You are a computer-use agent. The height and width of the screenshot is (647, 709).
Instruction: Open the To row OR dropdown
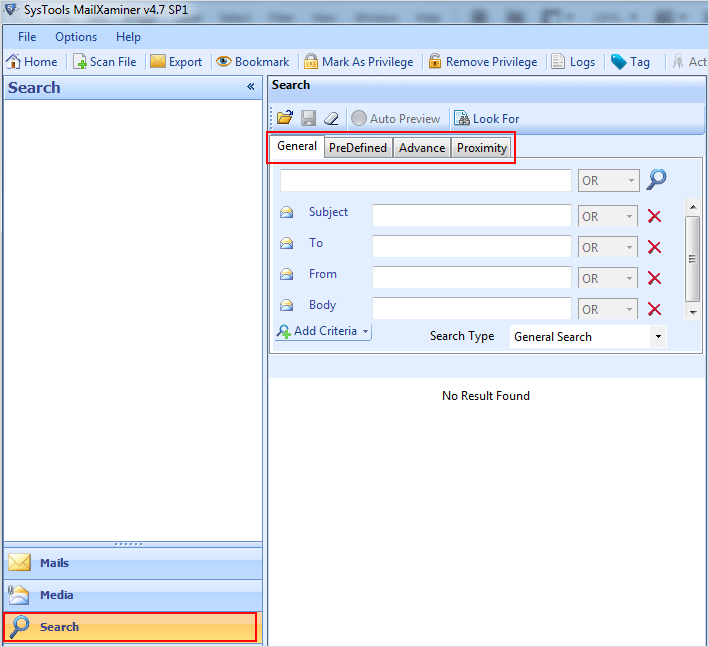point(608,247)
